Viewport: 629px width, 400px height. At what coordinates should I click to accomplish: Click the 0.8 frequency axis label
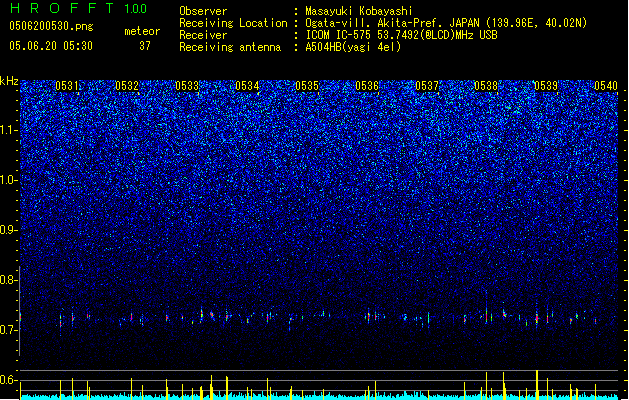click(x=8, y=280)
